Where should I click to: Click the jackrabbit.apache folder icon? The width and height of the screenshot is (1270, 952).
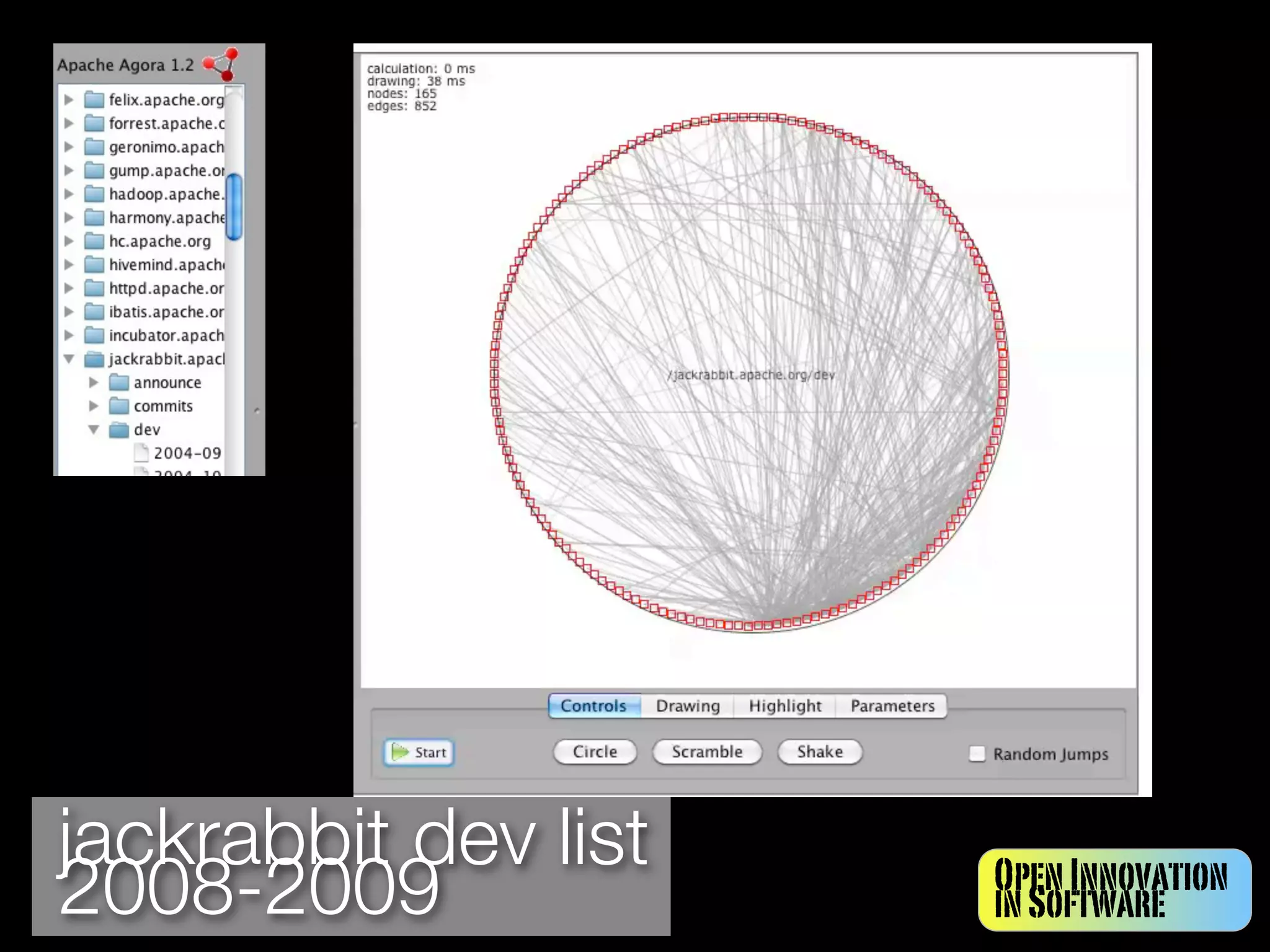pyautogui.click(x=94, y=359)
